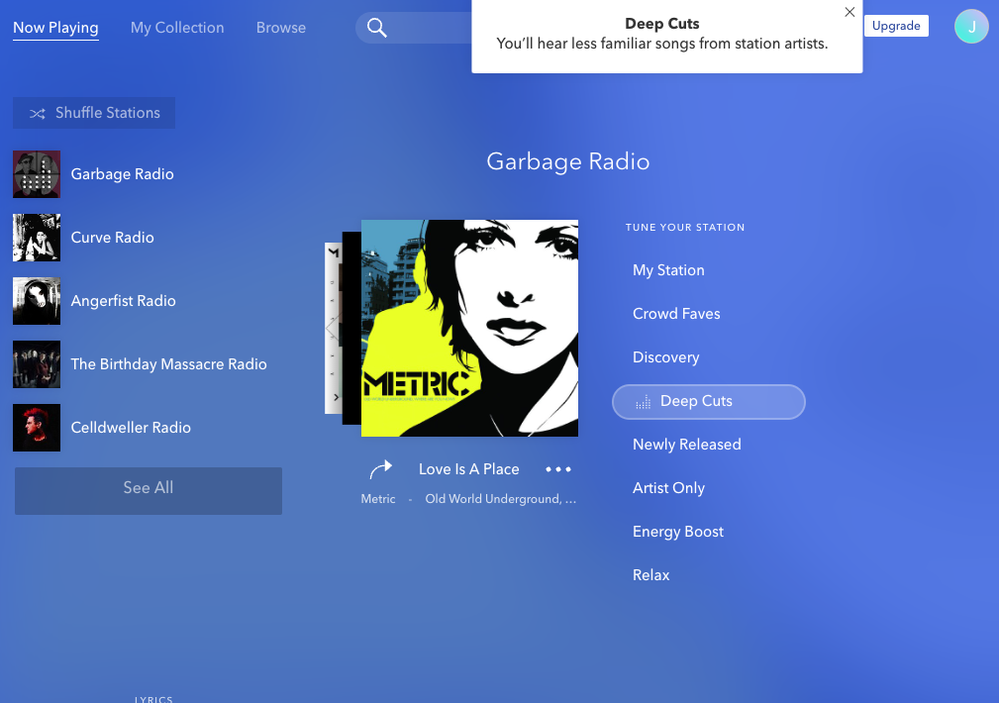This screenshot has height=703, width=999.
Task: Click the search magnifier icon
Action: tap(377, 28)
